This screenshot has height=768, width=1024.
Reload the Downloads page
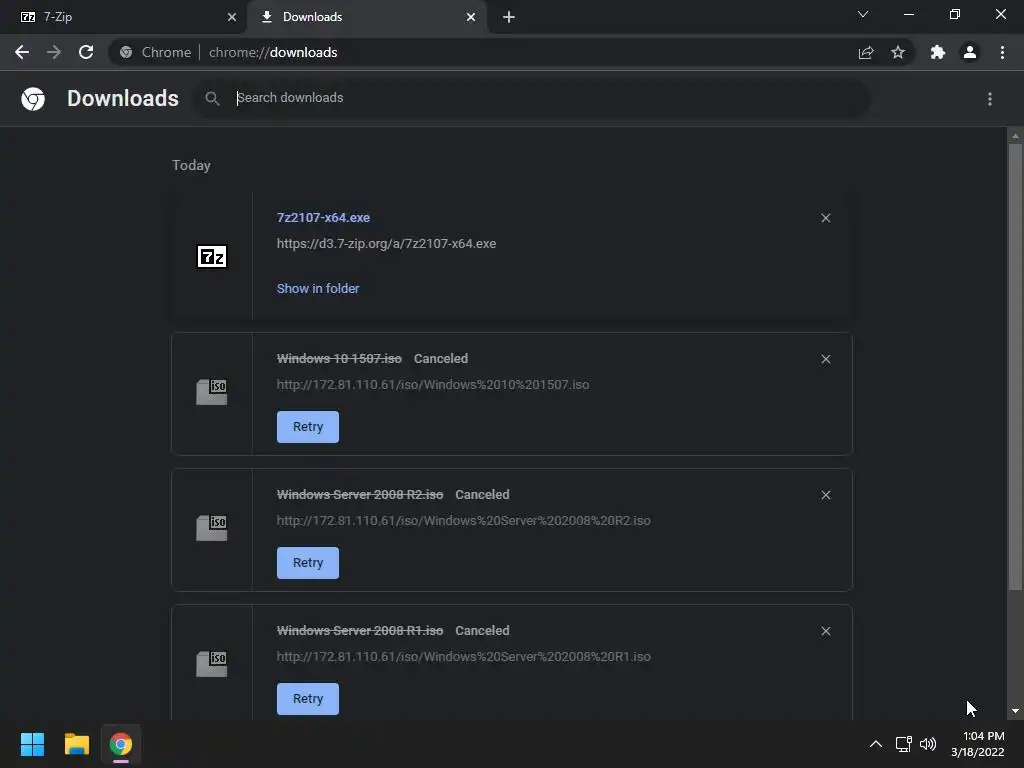[86, 52]
